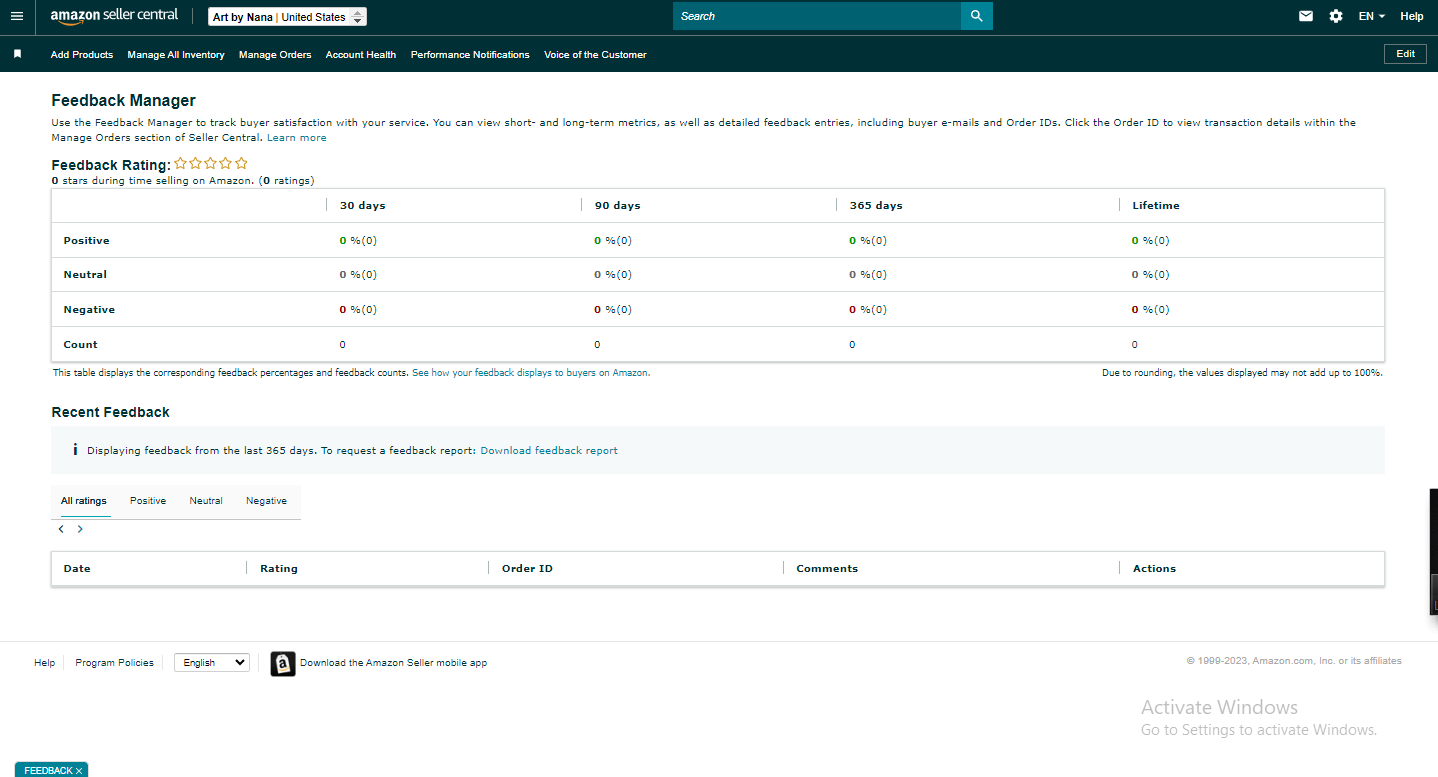Click the Amazon Seller app icon
1438x777 pixels.
coord(283,663)
